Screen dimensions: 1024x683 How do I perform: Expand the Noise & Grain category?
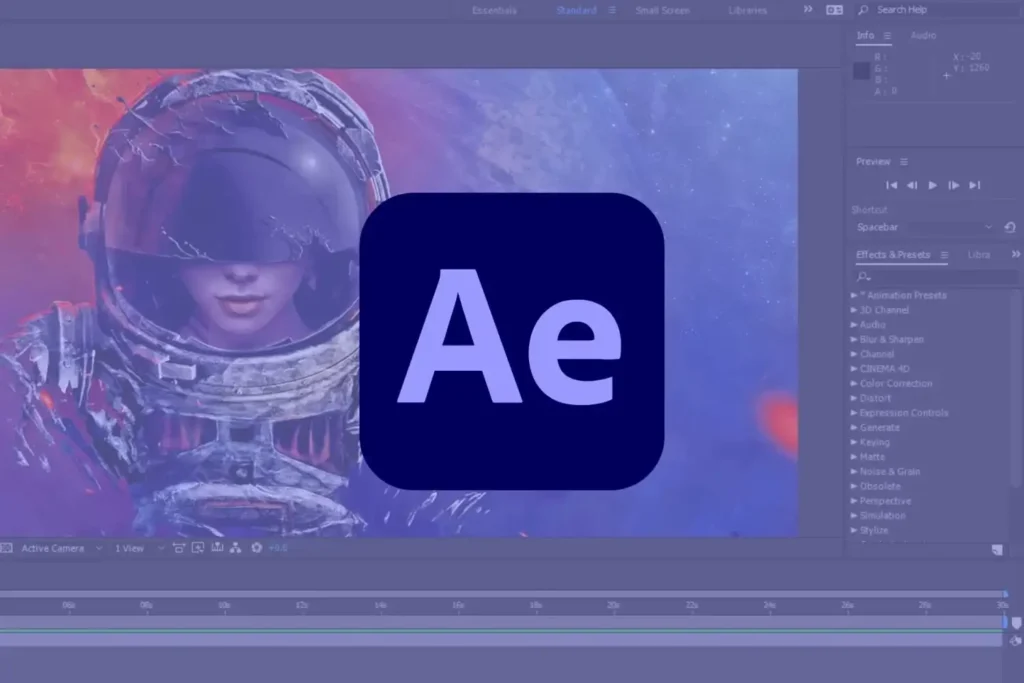[x=854, y=471]
